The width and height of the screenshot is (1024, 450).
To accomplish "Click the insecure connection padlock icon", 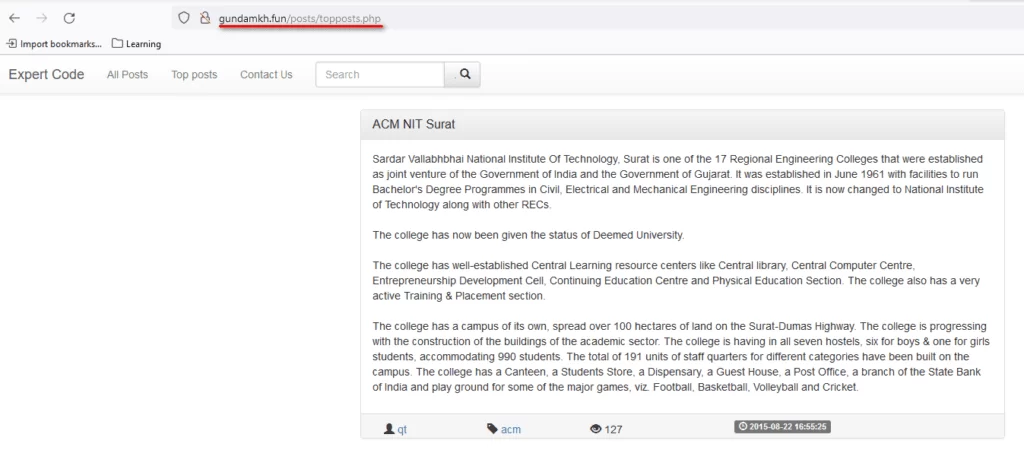I will pyautogui.click(x=204, y=18).
